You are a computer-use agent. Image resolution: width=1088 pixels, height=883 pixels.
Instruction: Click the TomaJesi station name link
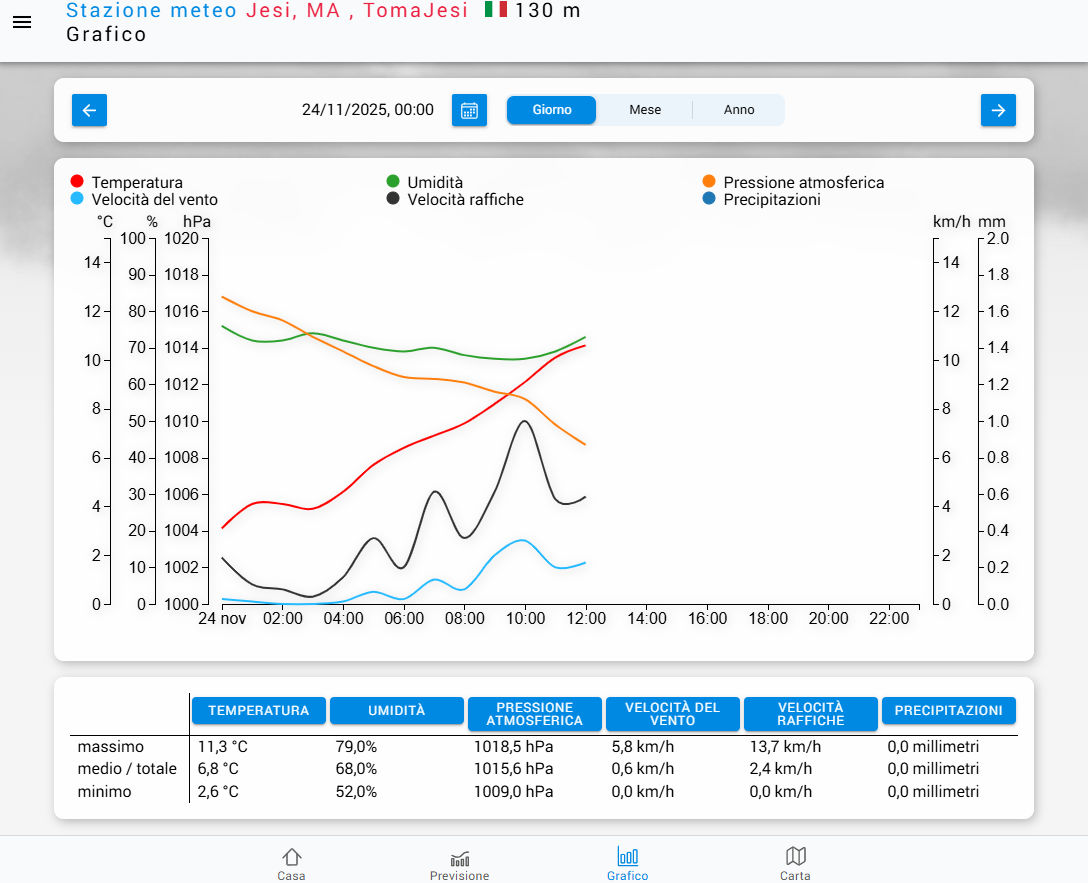(x=415, y=11)
